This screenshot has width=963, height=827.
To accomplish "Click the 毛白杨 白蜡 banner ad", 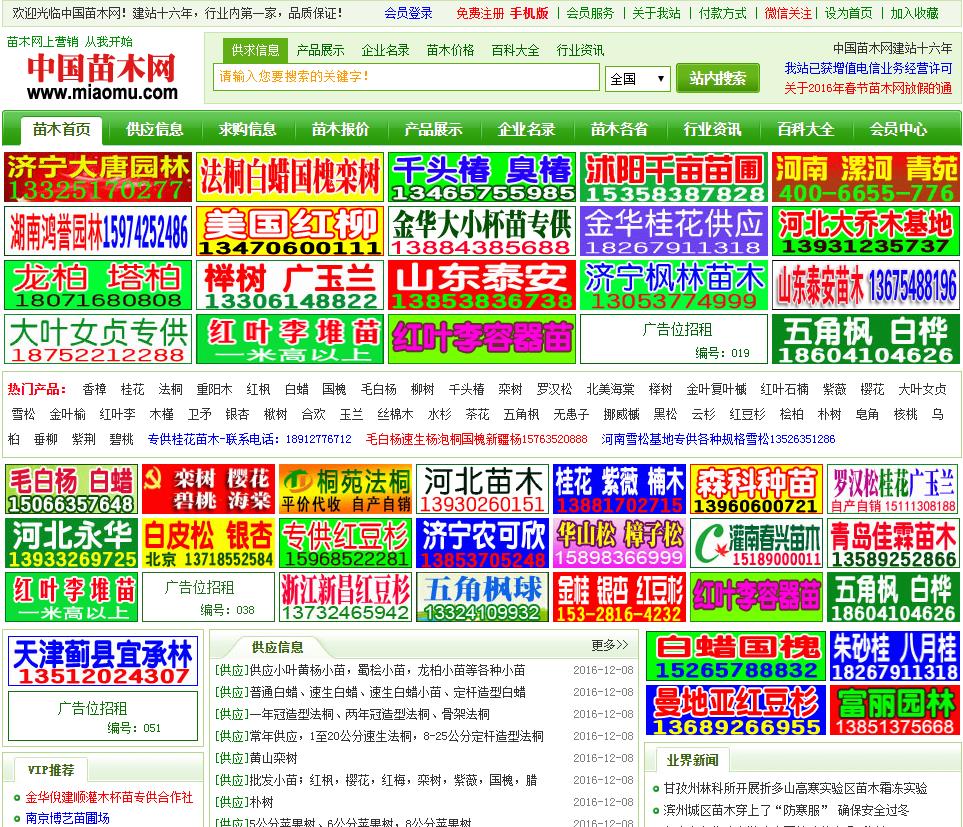I will click(71, 489).
